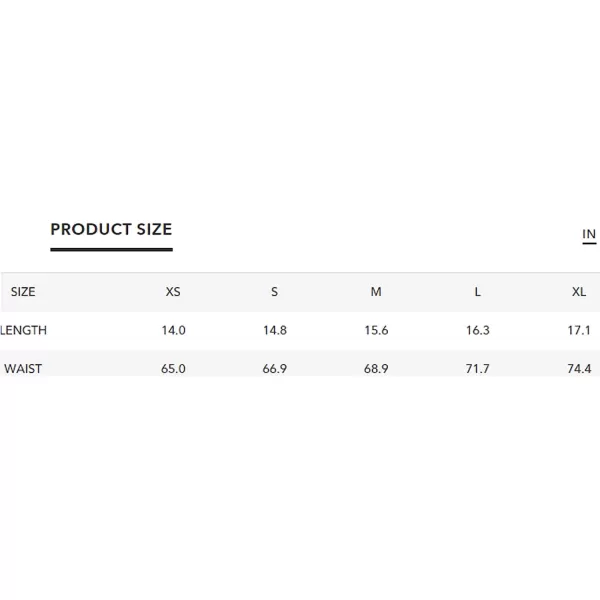
Task: Open the PRODUCT SIZE tab heading
Action: [111, 230]
